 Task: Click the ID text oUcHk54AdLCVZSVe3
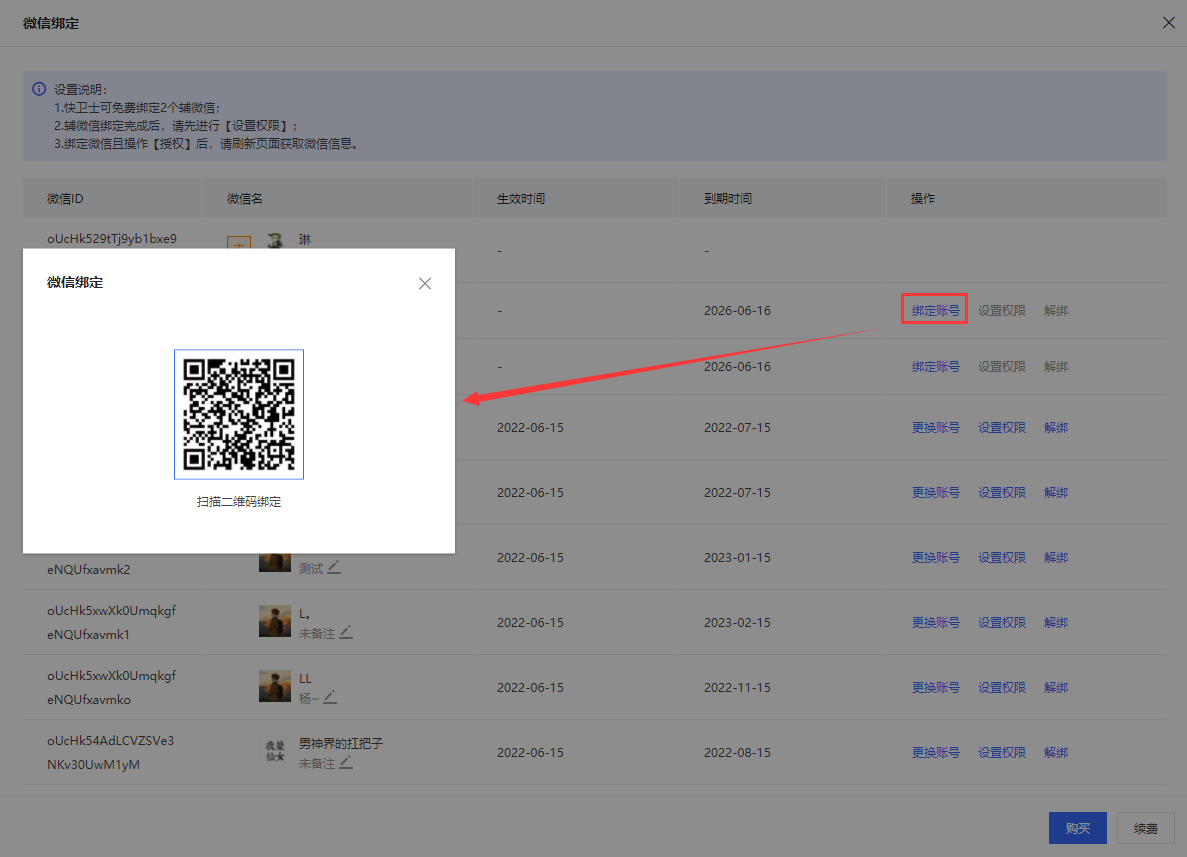(x=111, y=740)
